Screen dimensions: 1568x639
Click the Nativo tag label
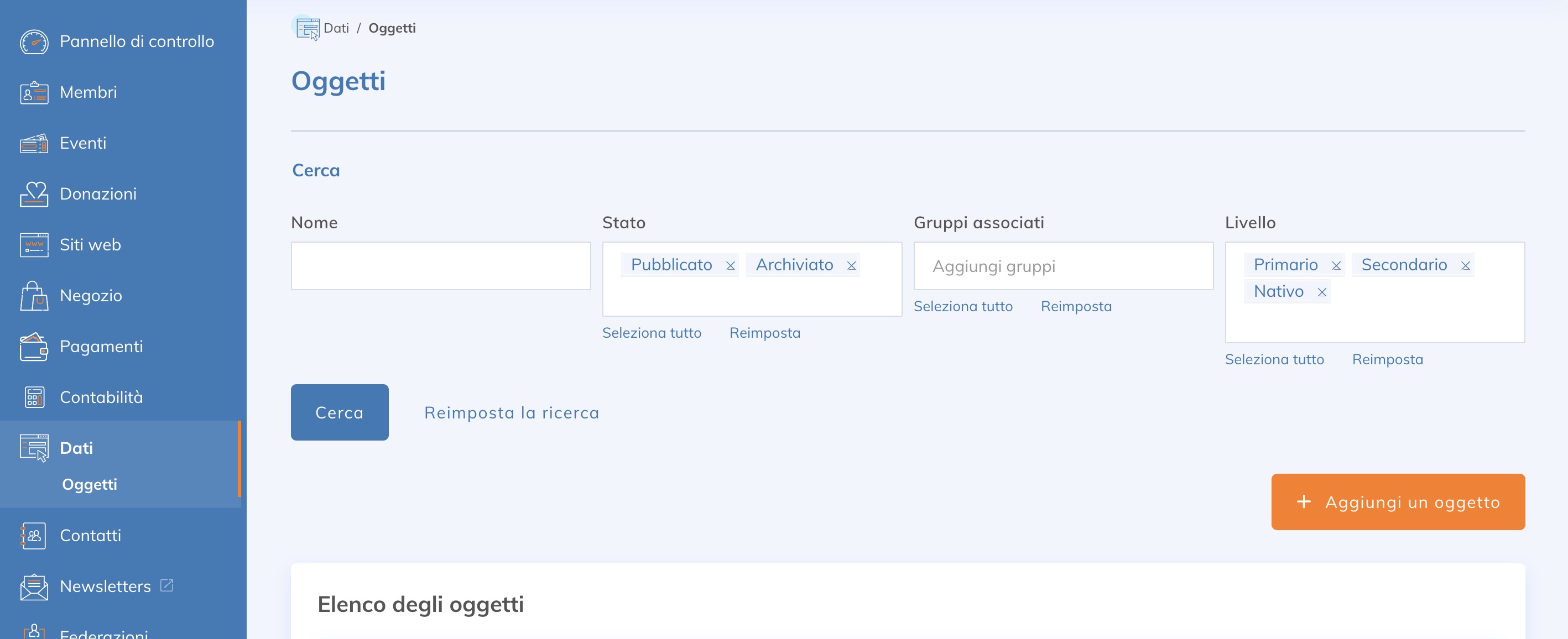1278,291
